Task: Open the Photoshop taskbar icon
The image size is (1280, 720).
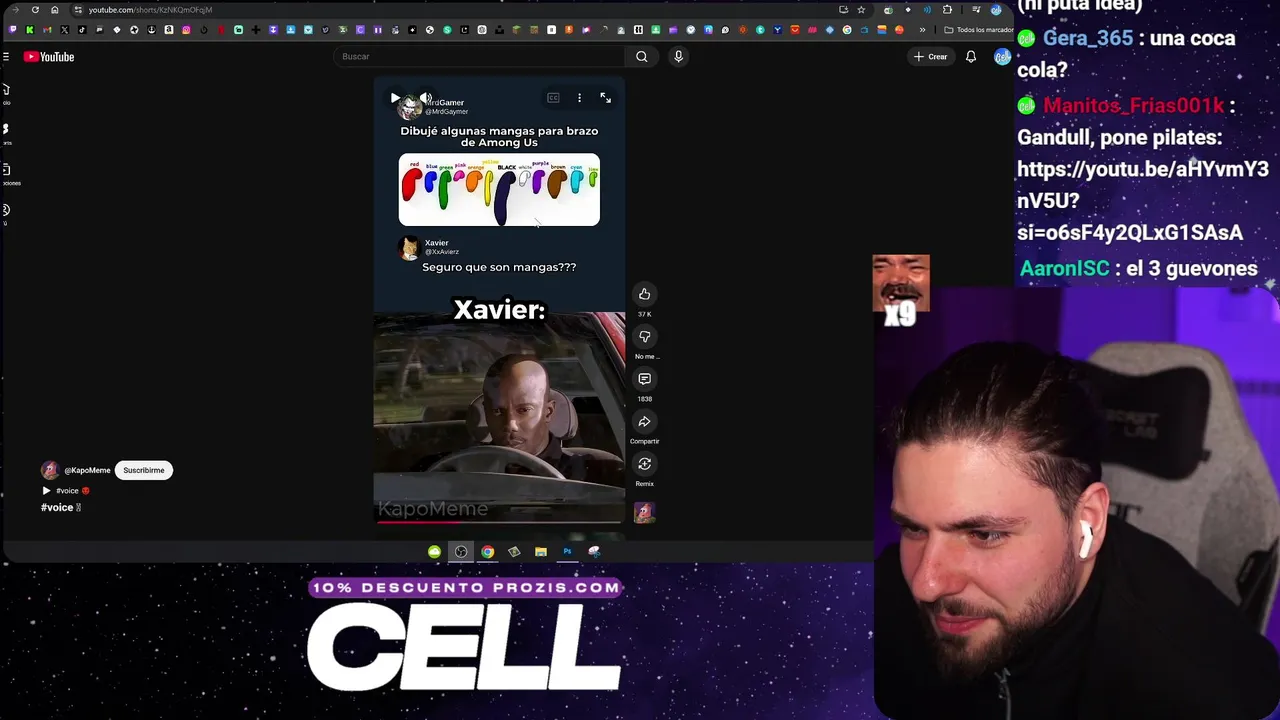Action: pyautogui.click(x=567, y=551)
